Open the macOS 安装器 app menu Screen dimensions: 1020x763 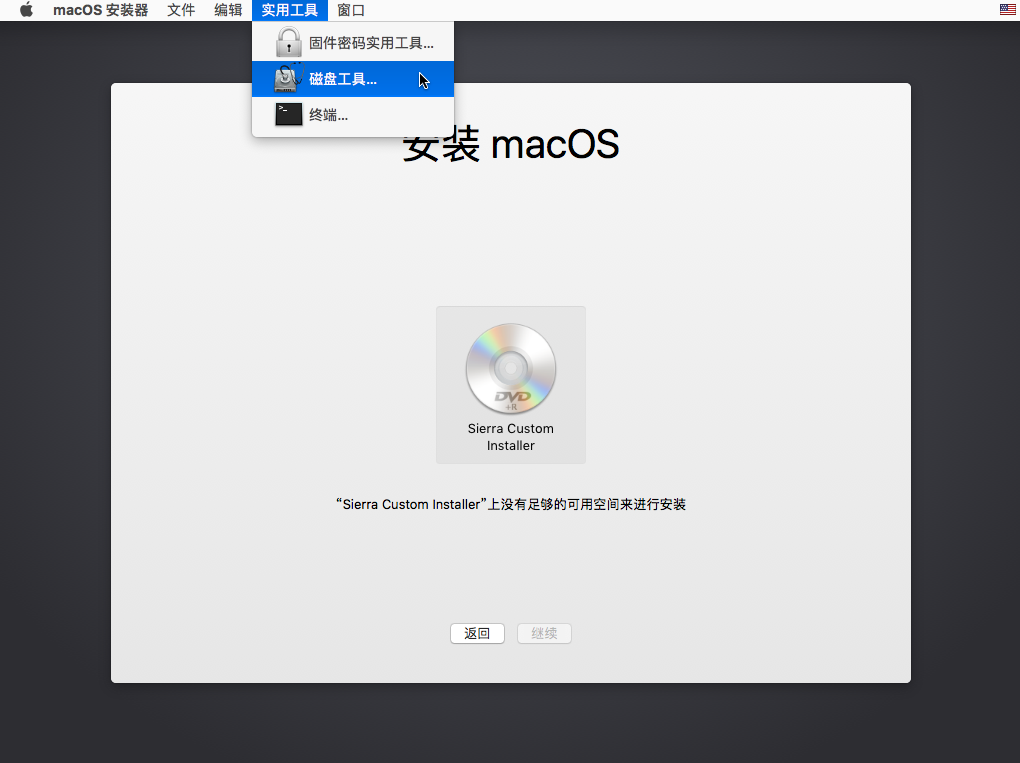[x=101, y=10]
